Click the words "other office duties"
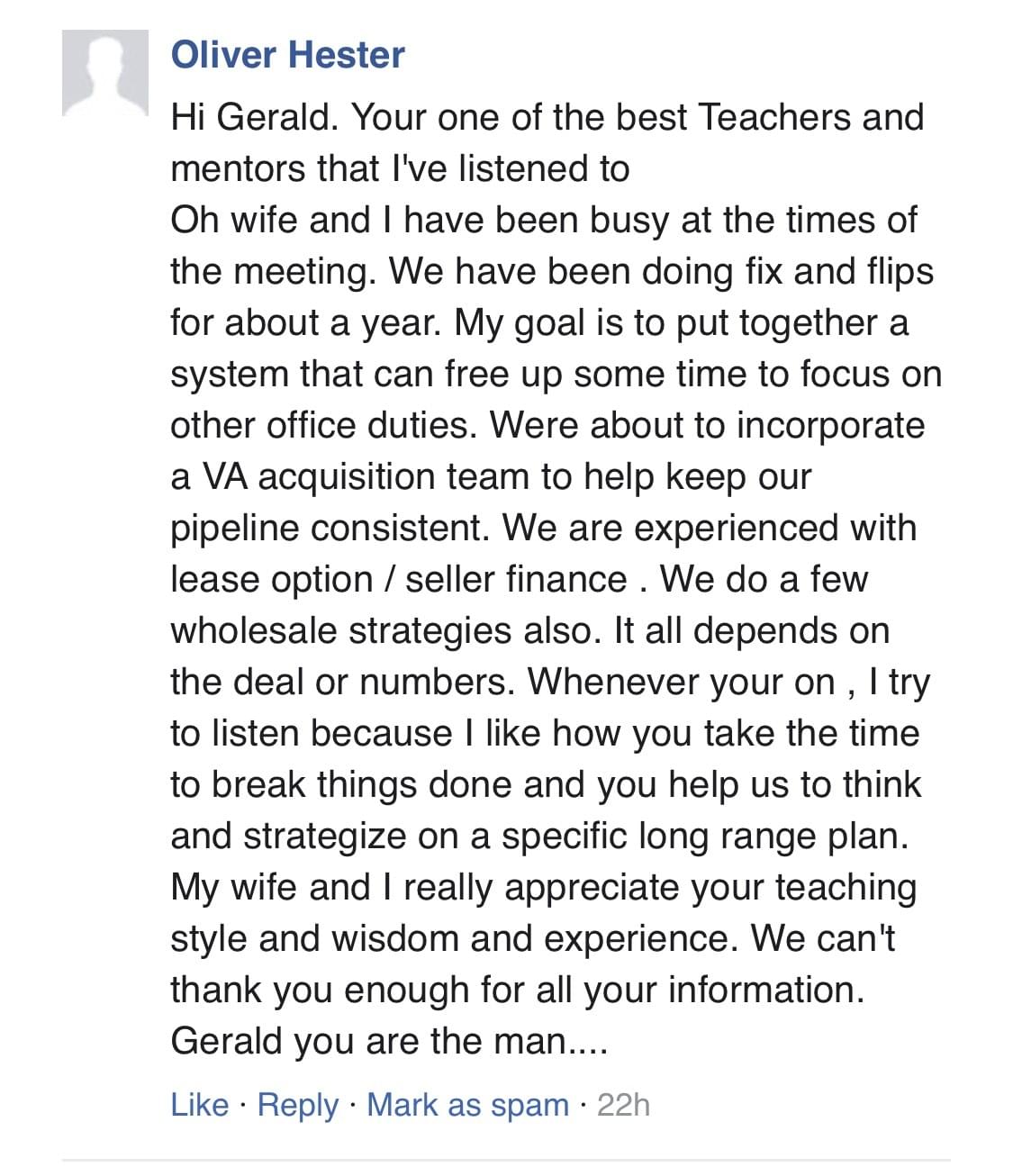The width and height of the screenshot is (1013, 1176). click(321, 425)
